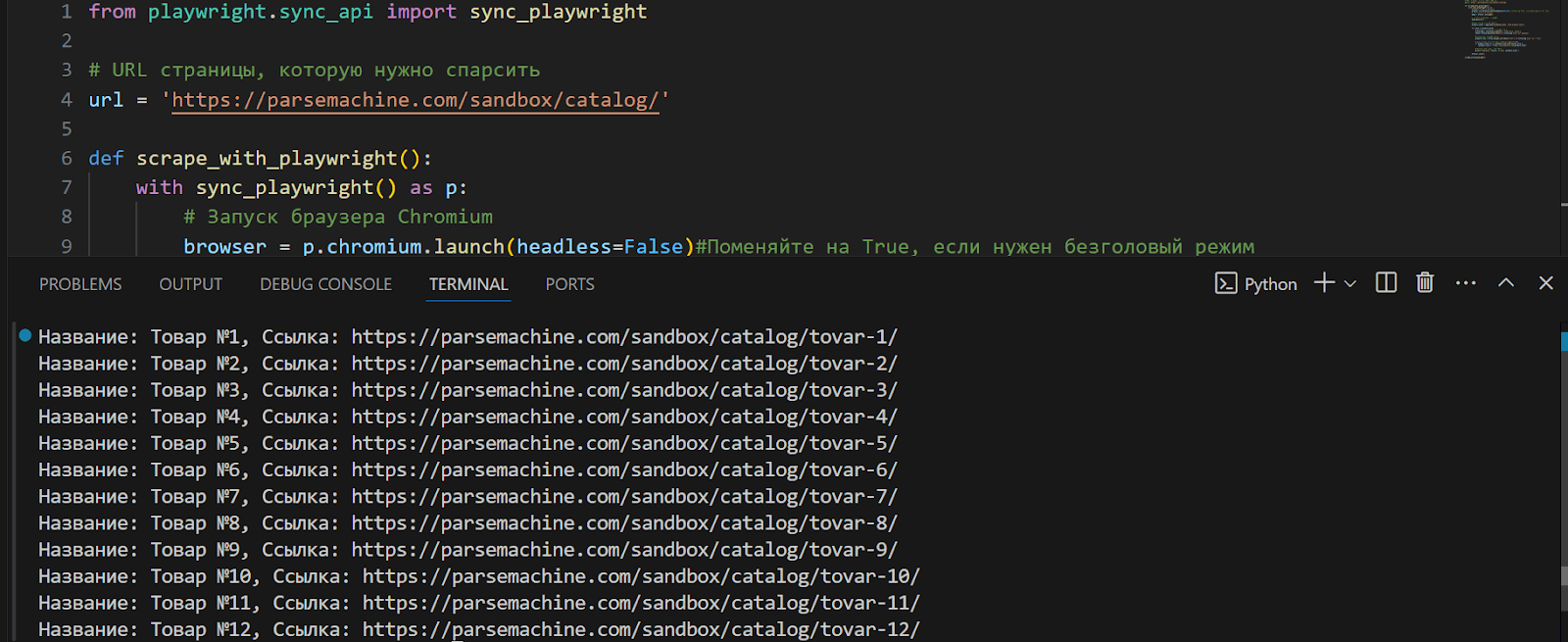This screenshot has height=642, width=1568.
Task: Click the sync_playwright import on line 1
Action: pos(559,12)
